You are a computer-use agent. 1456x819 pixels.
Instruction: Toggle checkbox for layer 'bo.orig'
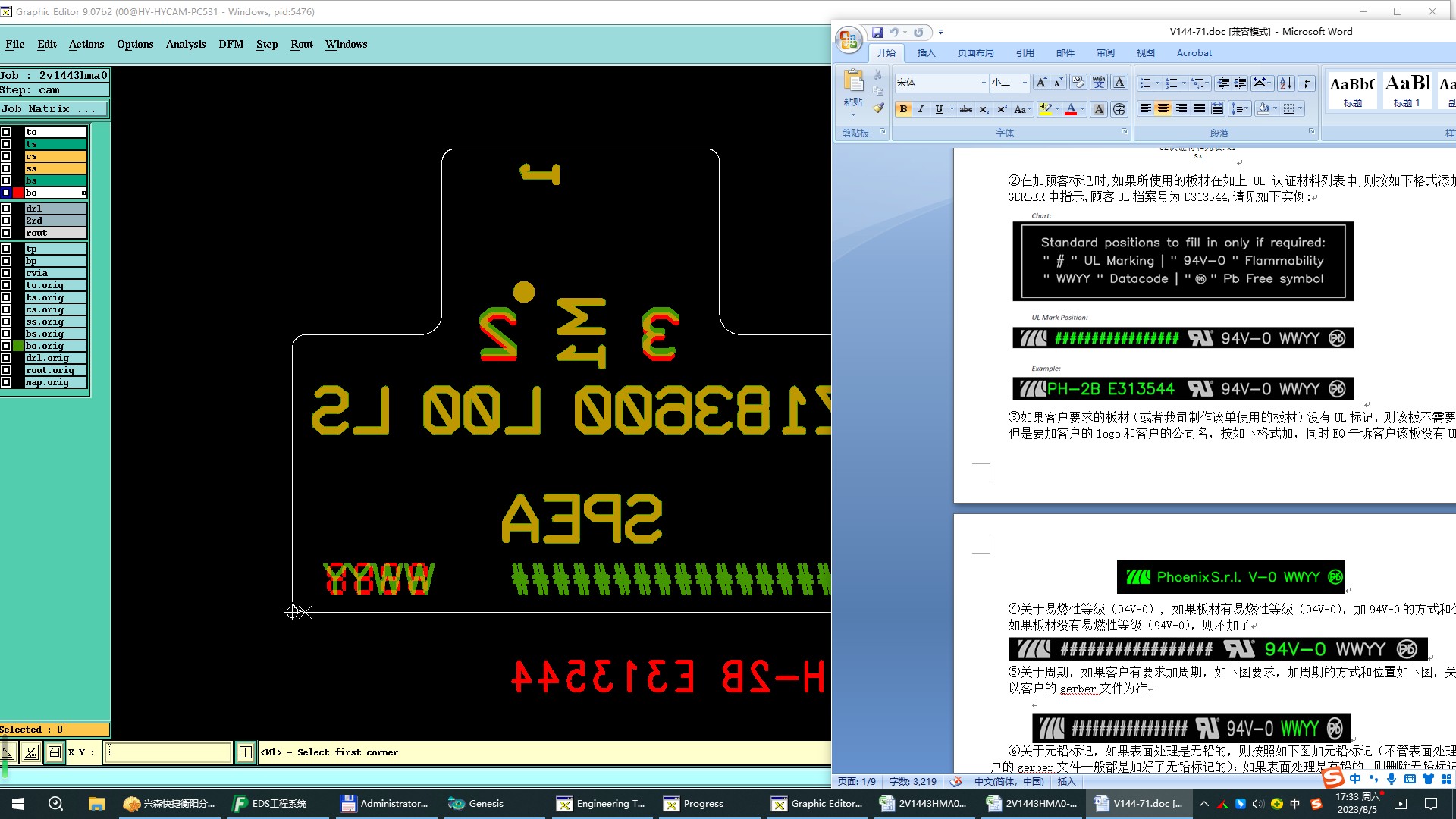tap(6, 346)
